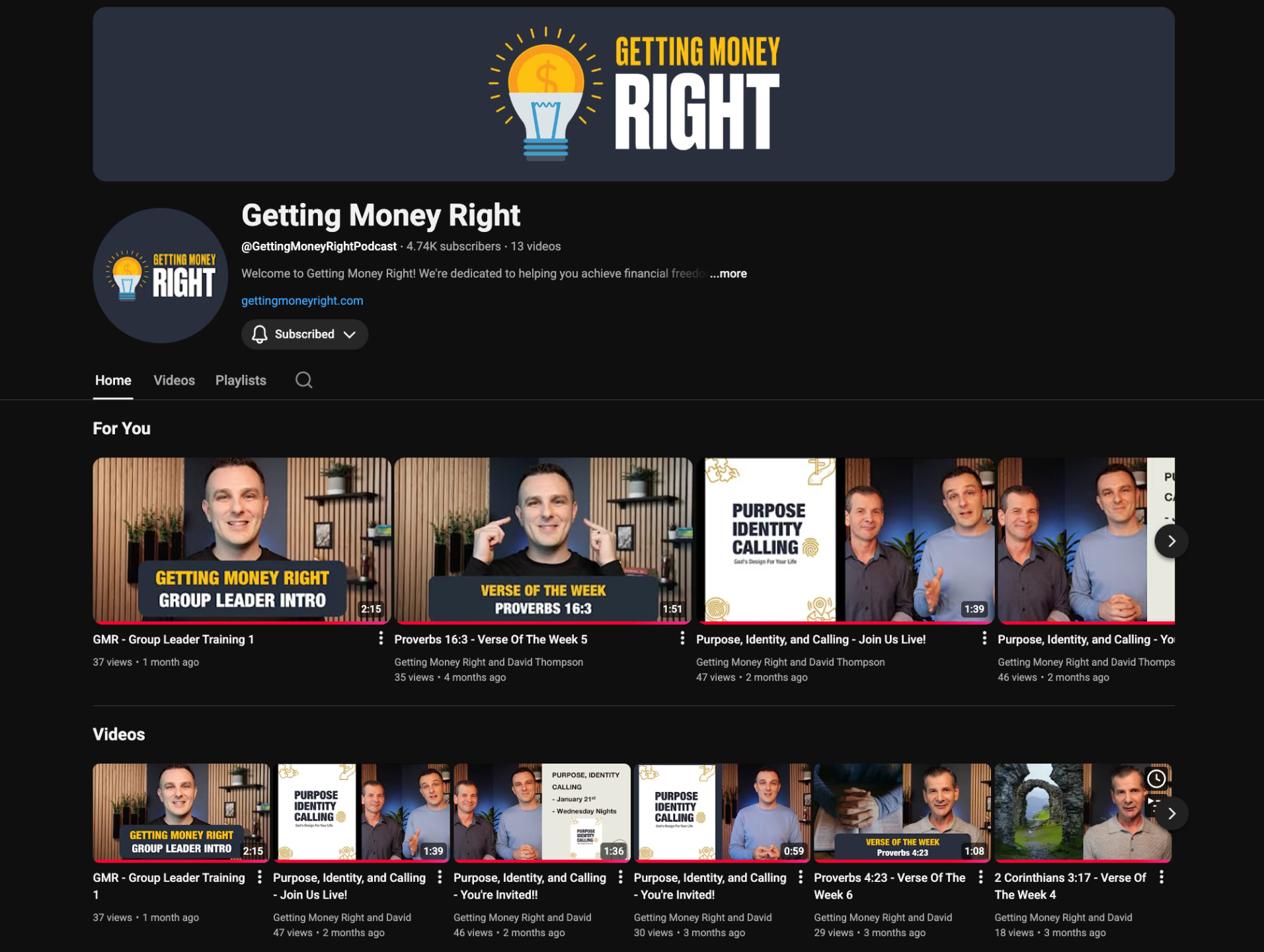
Task: Switch to the Playlists tab
Action: coord(241,381)
